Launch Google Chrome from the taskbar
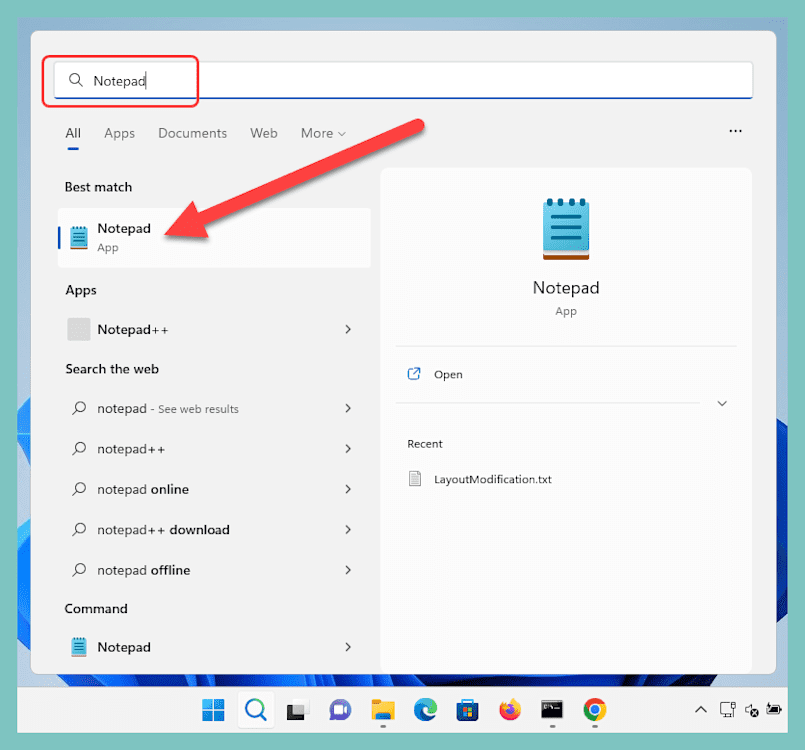 pos(594,710)
